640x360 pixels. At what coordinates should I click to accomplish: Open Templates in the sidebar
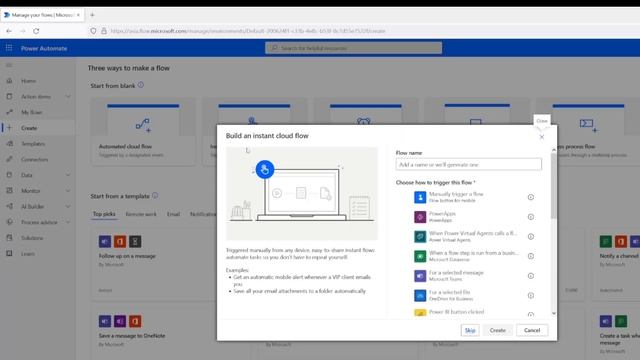coord(33,144)
